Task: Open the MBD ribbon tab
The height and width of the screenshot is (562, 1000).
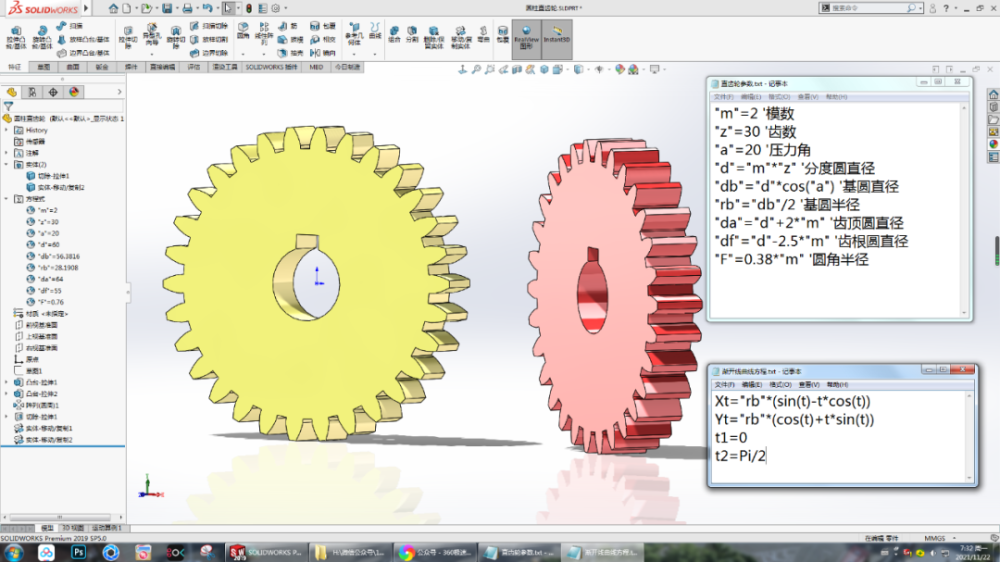Action: (316, 67)
